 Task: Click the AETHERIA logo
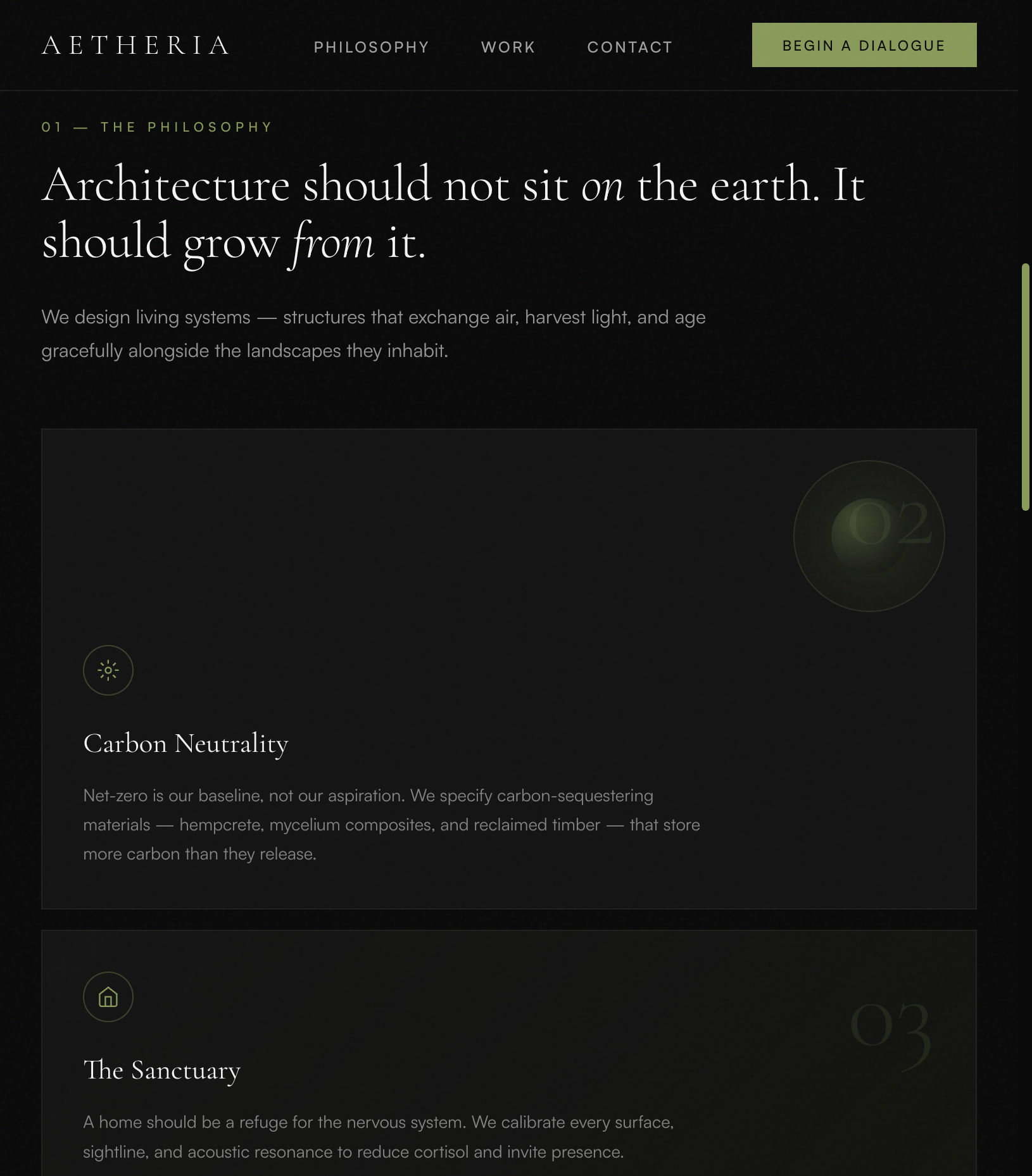tap(135, 46)
